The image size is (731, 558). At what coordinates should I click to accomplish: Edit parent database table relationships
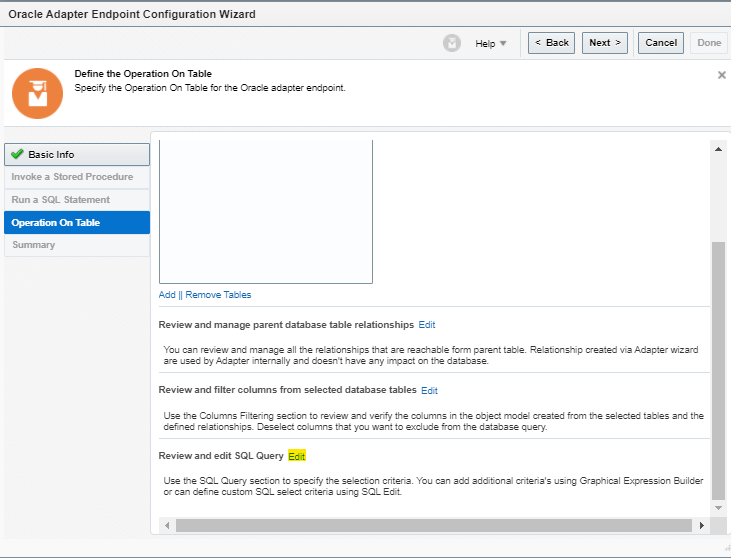pos(427,325)
